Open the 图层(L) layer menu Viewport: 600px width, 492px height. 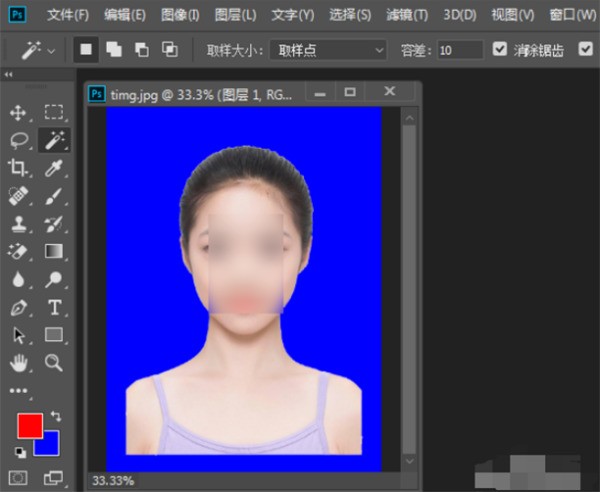235,15
